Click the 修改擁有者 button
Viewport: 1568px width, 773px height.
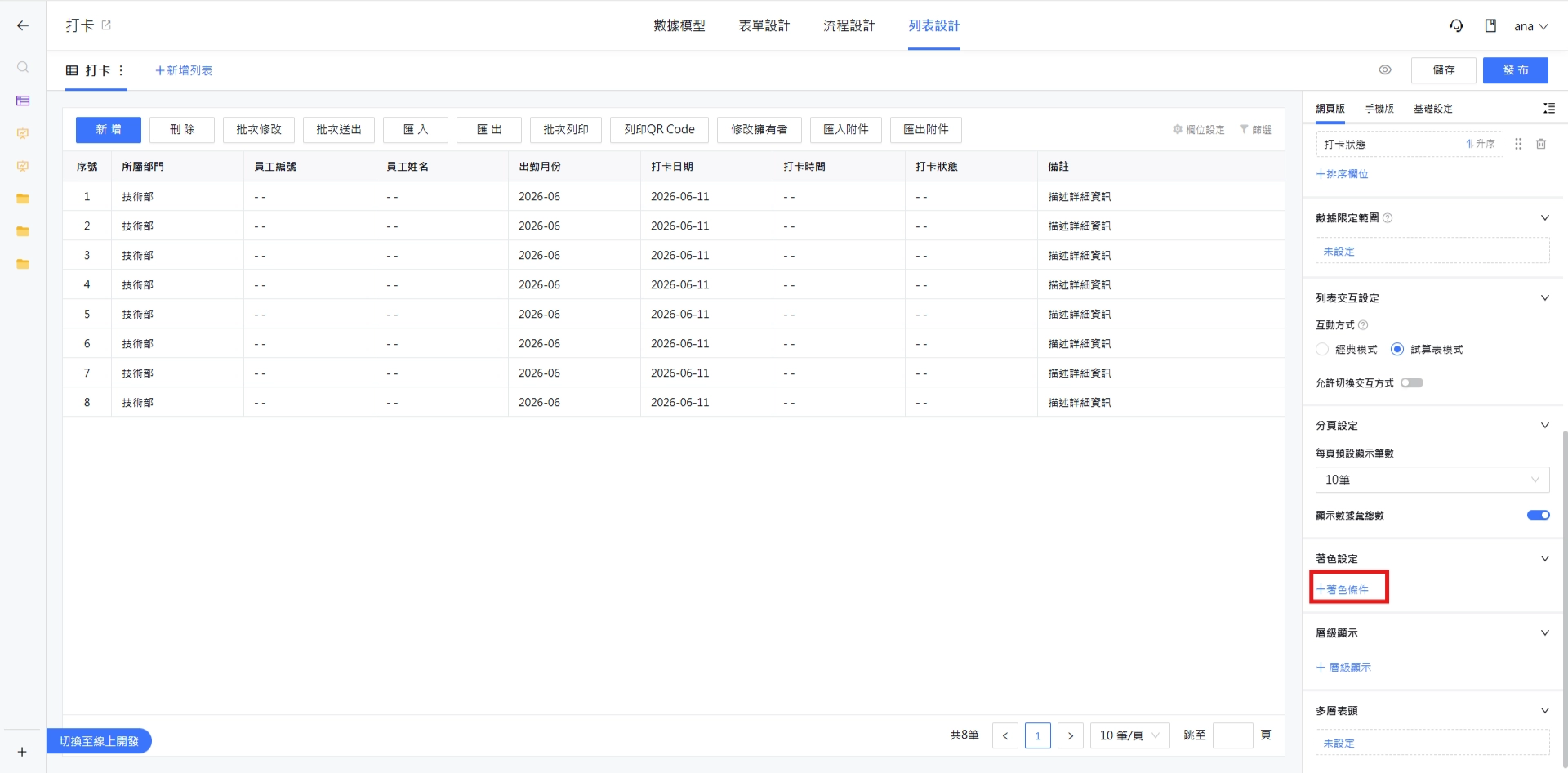click(759, 129)
